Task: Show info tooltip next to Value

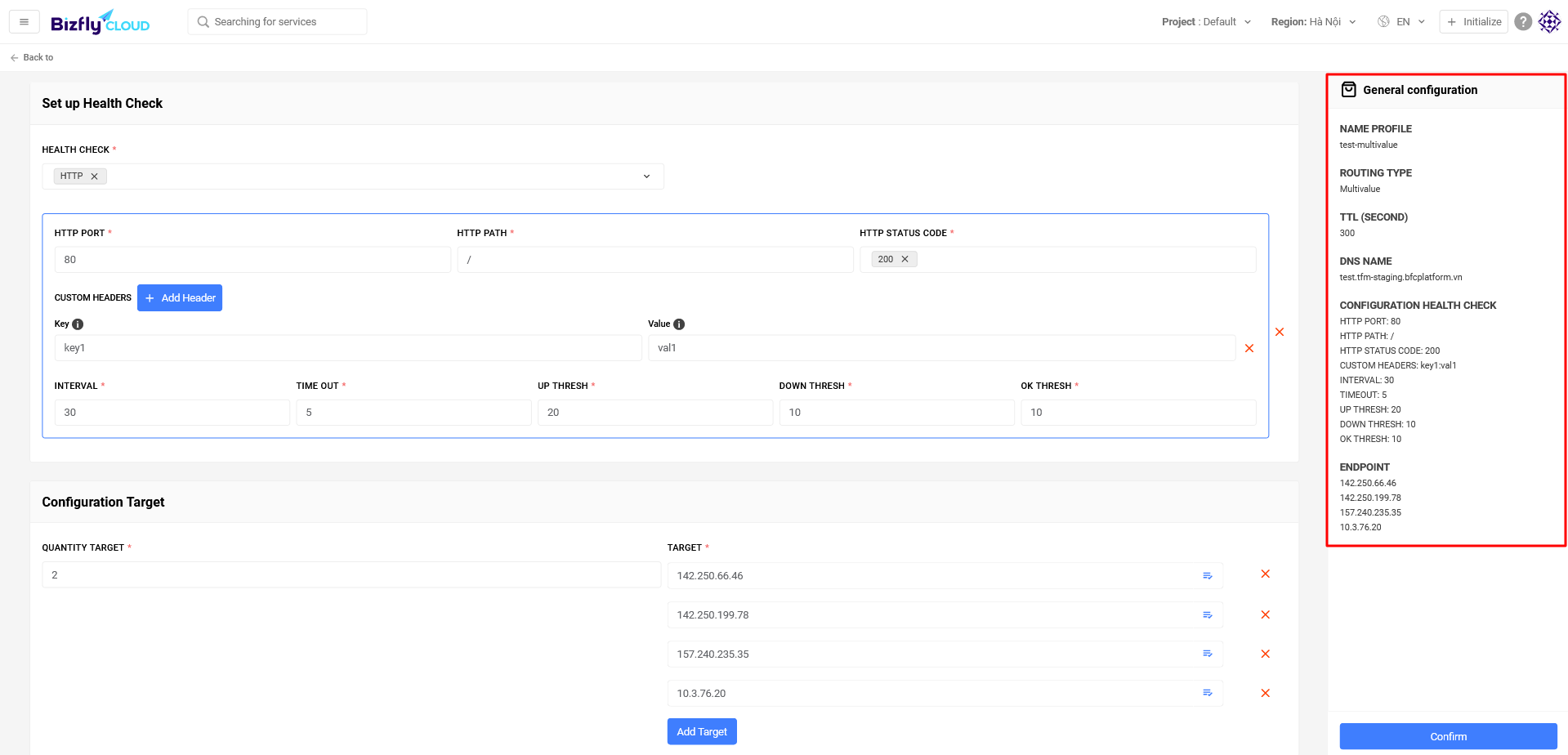Action: pyautogui.click(x=679, y=324)
